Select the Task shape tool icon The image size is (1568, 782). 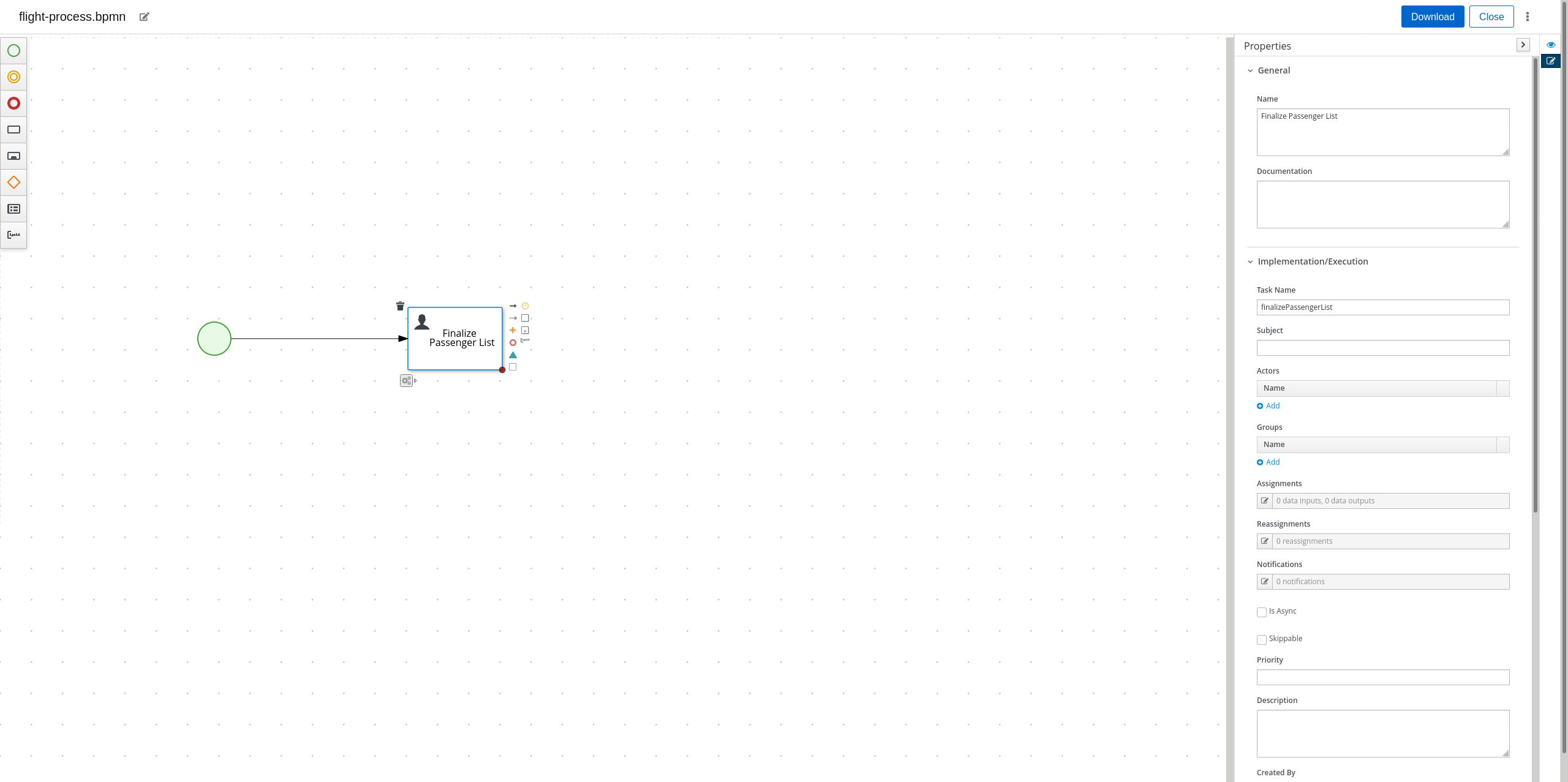[14, 130]
